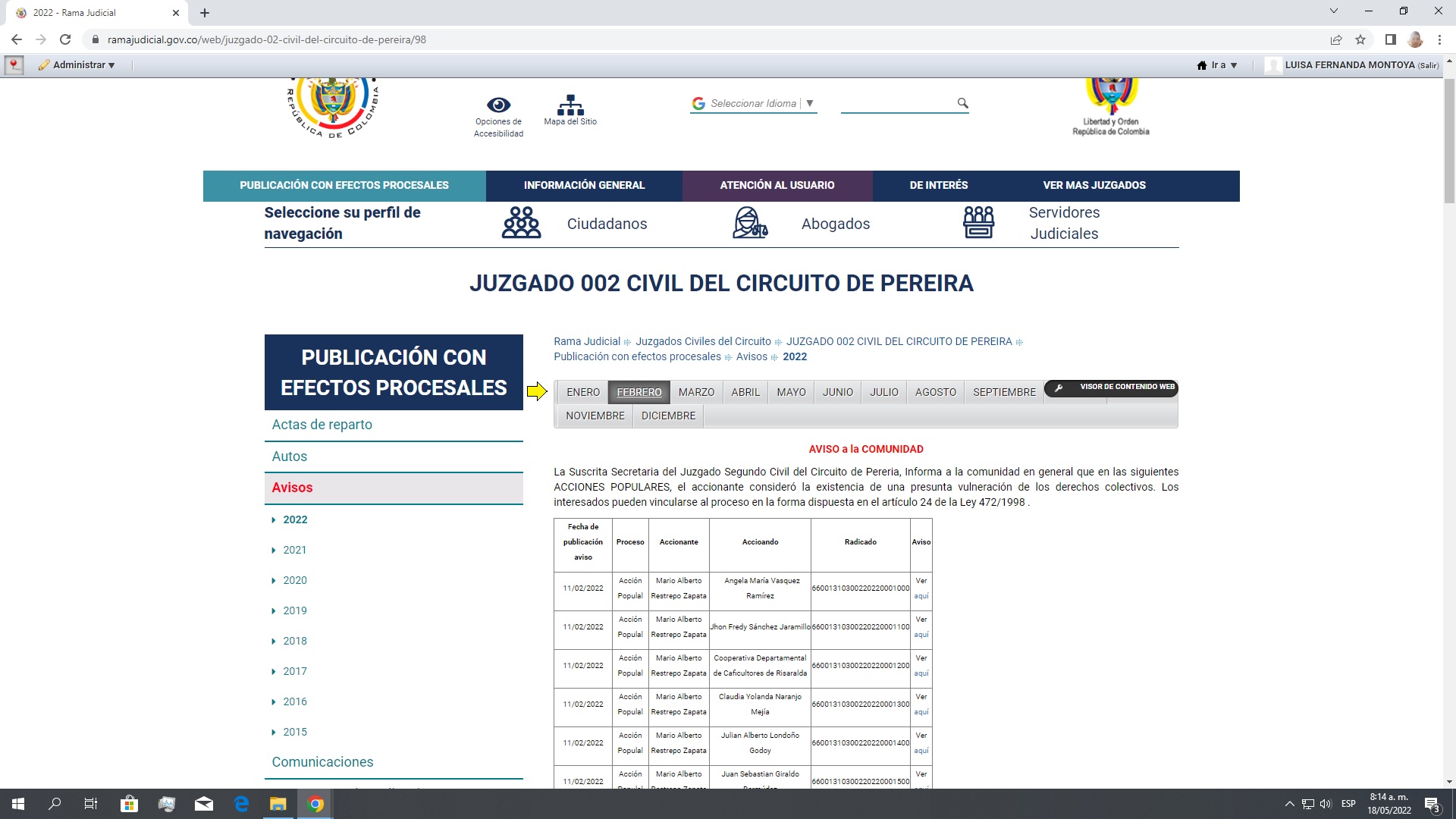Click the search magnifier icon
The width and height of the screenshot is (1456, 819).
tap(962, 103)
